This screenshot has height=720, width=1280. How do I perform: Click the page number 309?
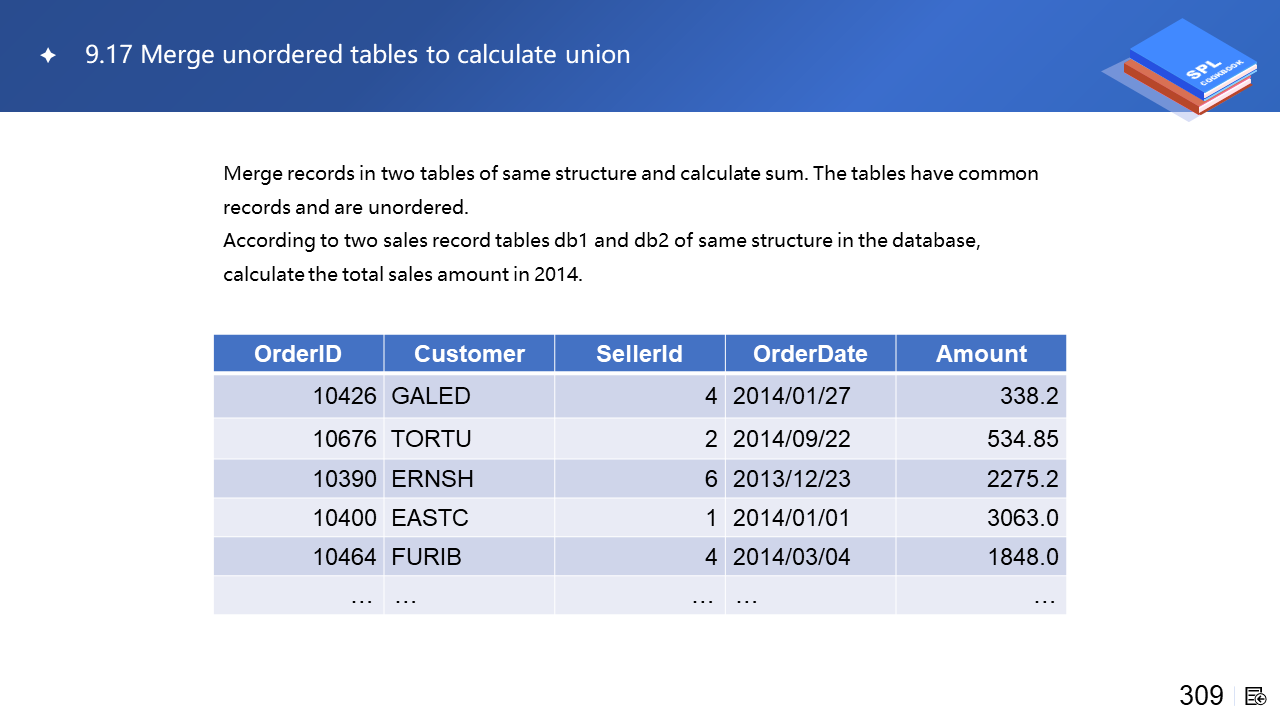tap(1201, 695)
